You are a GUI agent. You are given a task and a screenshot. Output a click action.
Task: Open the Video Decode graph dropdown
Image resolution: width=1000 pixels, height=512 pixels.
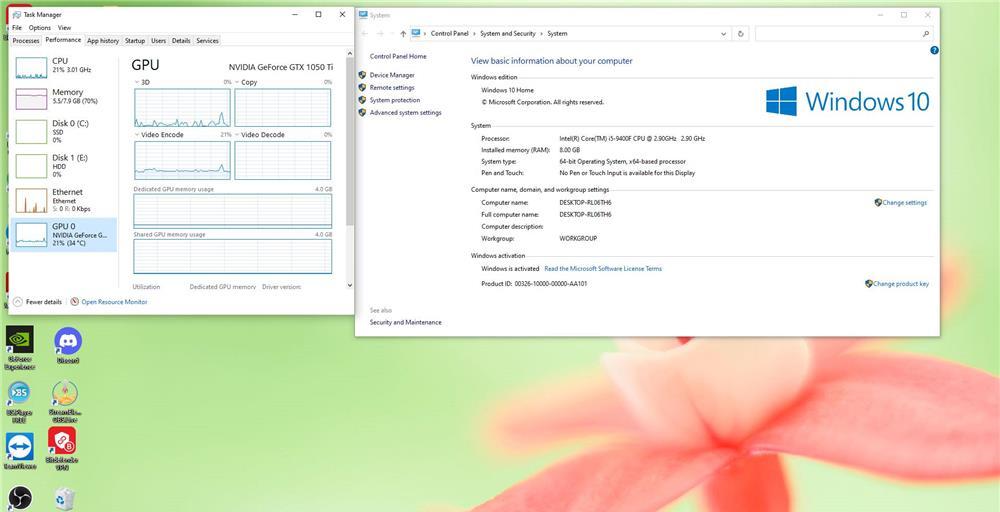[x=237, y=135]
